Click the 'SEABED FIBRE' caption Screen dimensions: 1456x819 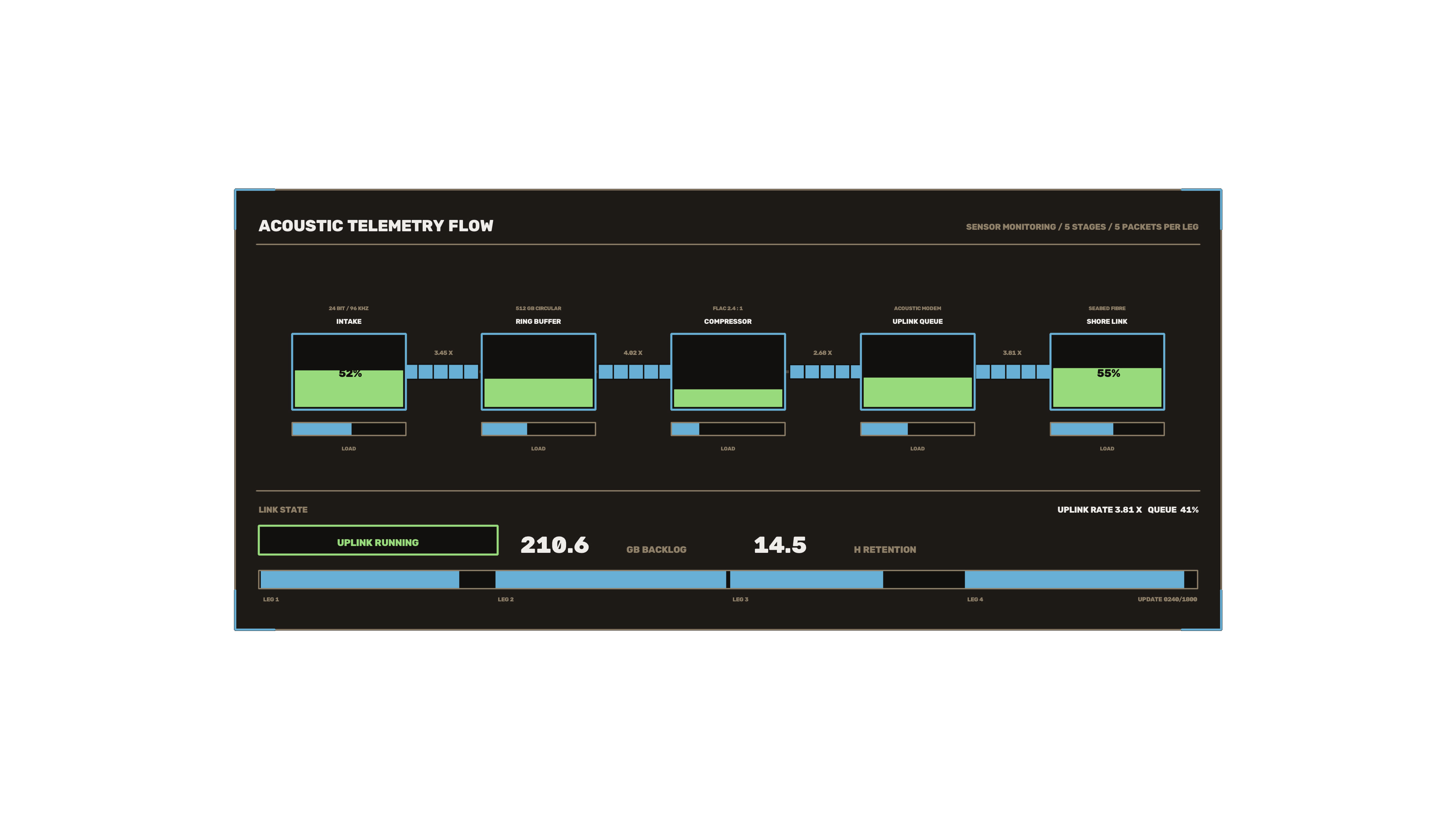click(1107, 308)
